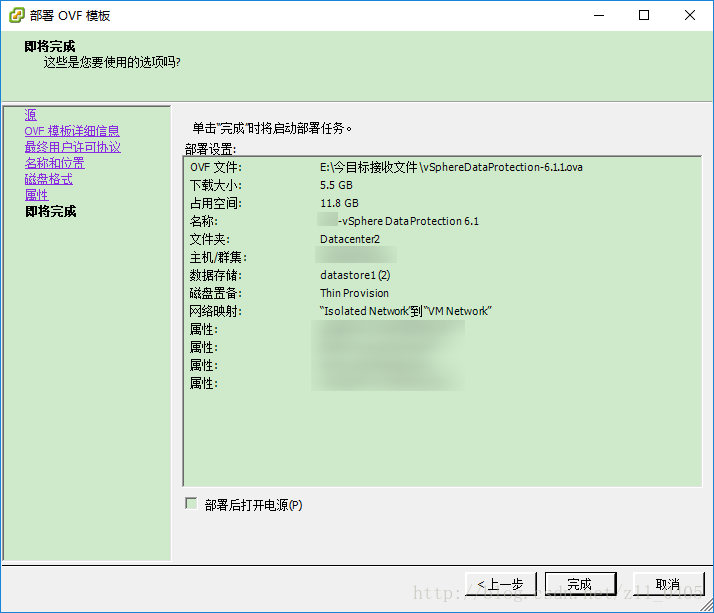The image size is (714, 613).
Task: Open OVF 模板详细信息 step
Action: [72, 131]
